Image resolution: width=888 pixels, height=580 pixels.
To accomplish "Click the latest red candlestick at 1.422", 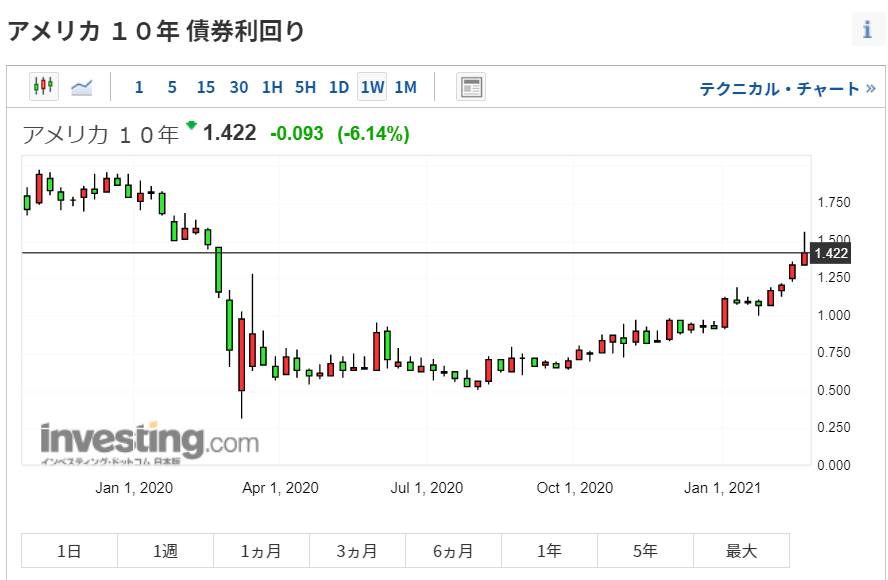I will (x=804, y=259).
